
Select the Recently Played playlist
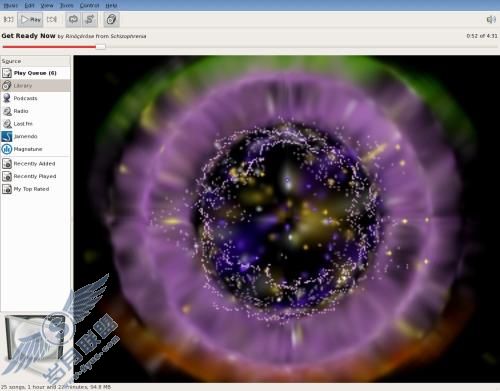tap(36, 176)
